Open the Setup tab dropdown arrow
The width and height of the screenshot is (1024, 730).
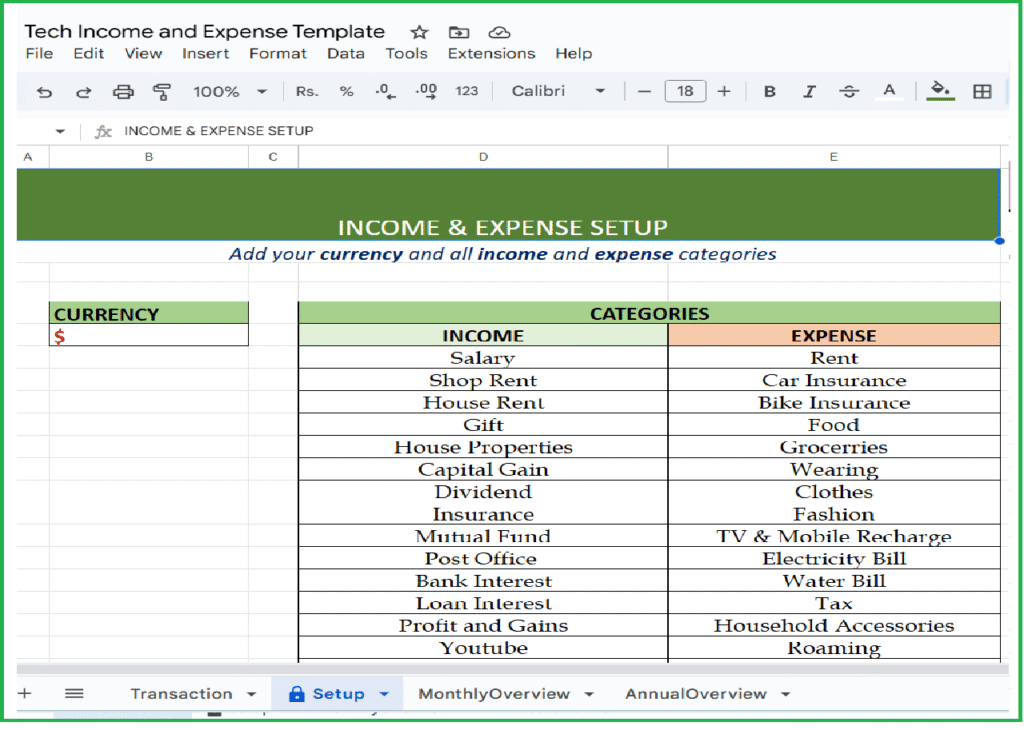[x=384, y=694]
